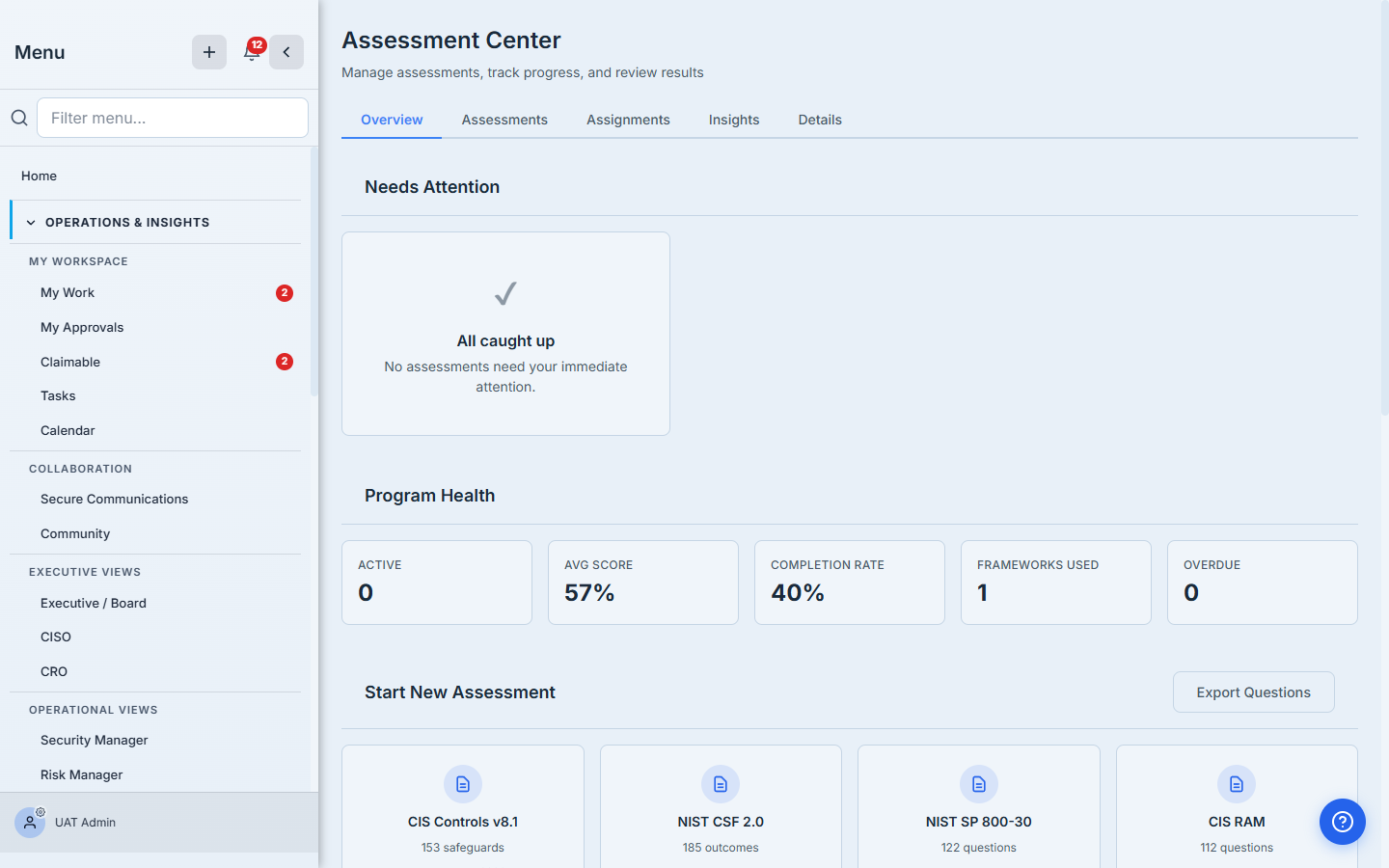Image resolution: width=1389 pixels, height=868 pixels.
Task: Click the All caught up card
Action: (505, 334)
